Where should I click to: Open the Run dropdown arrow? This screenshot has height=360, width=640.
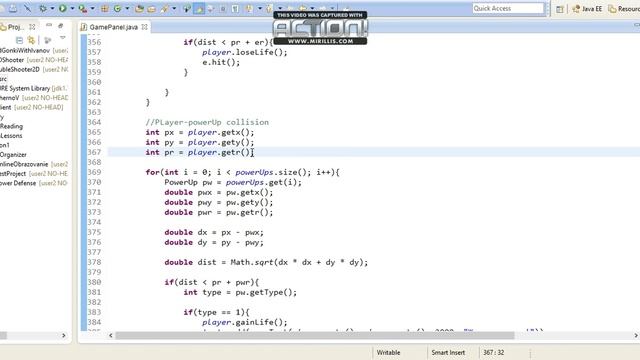point(72,8)
